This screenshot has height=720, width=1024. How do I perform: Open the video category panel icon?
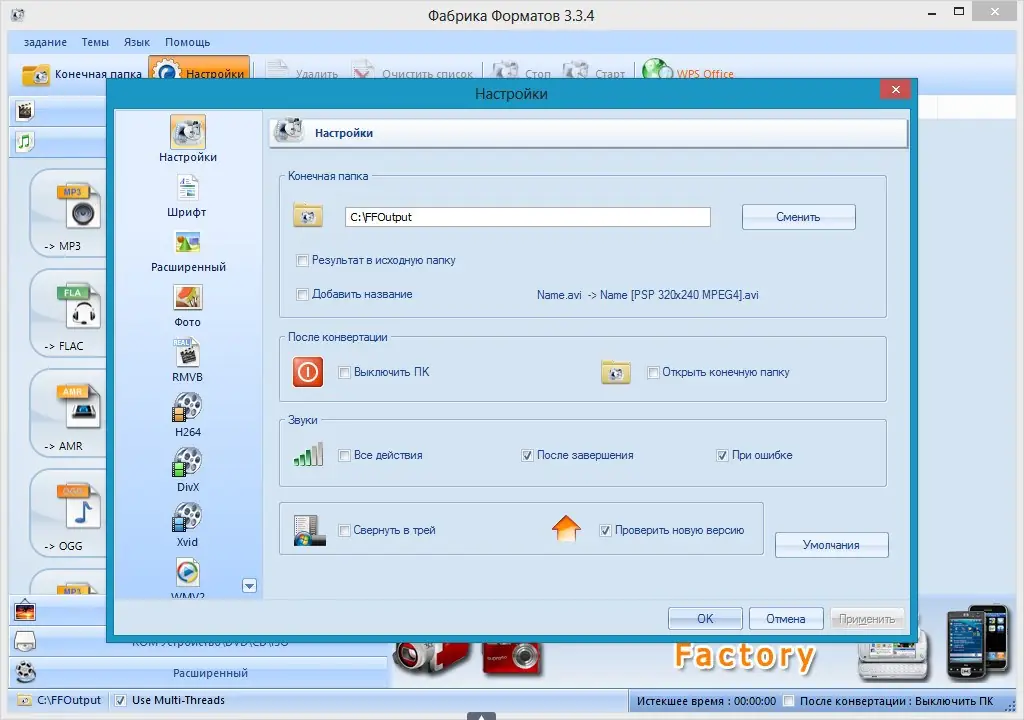pyautogui.click(x=25, y=110)
